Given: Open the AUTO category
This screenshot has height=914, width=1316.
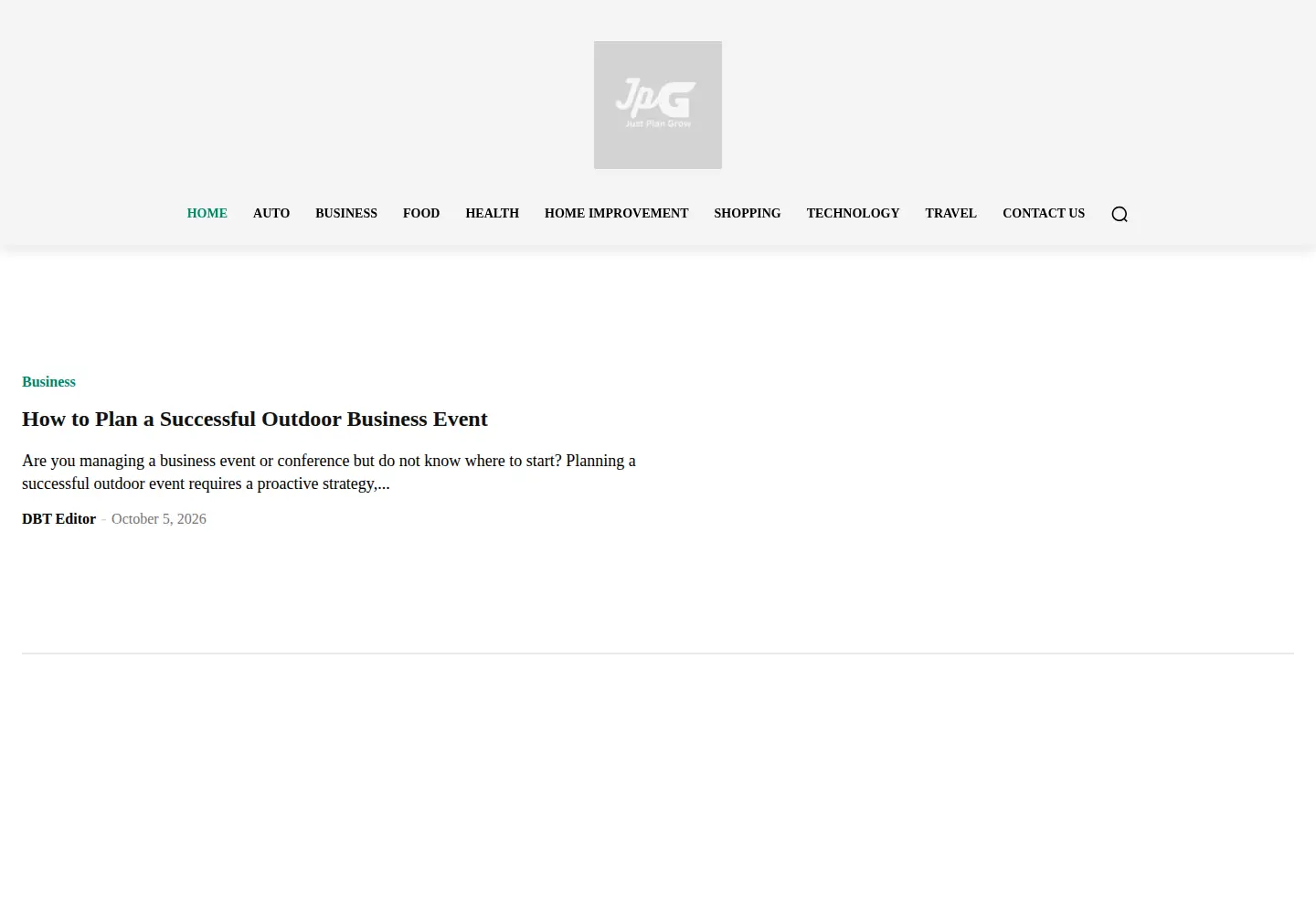Looking at the screenshot, I should pyautogui.click(x=271, y=213).
